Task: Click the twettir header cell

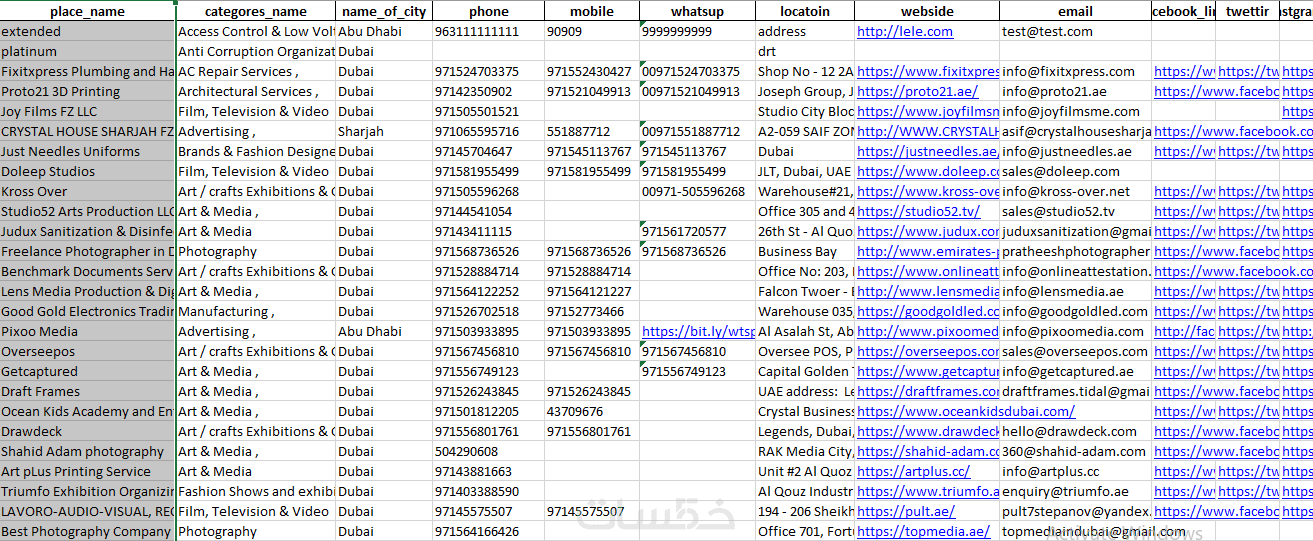Action: click(x=1247, y=11)
